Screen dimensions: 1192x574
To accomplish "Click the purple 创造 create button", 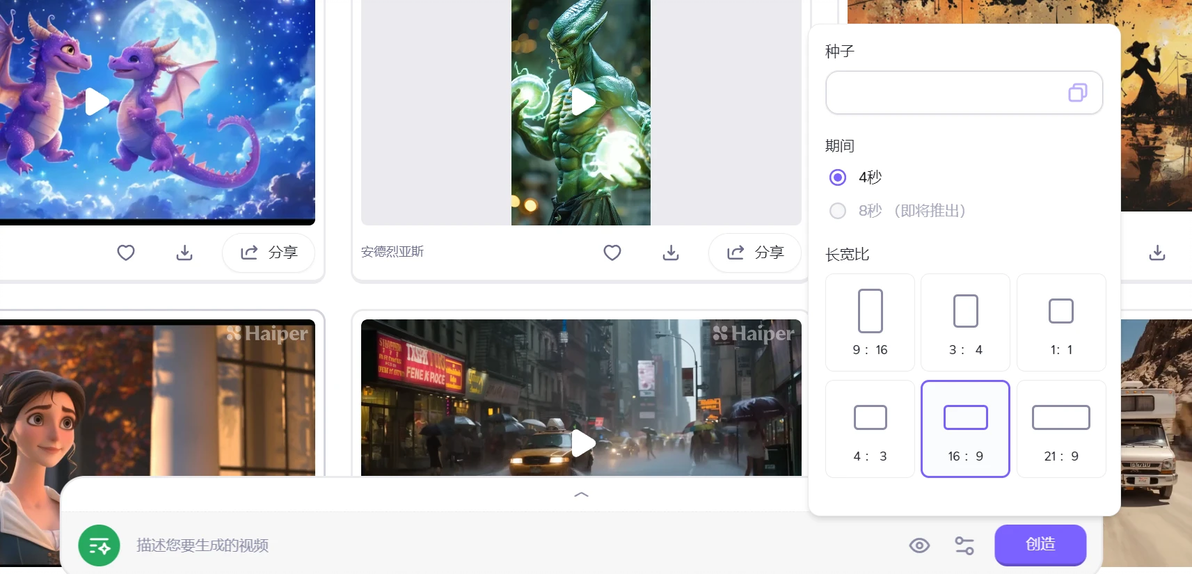I will [x=1040, y=545].
